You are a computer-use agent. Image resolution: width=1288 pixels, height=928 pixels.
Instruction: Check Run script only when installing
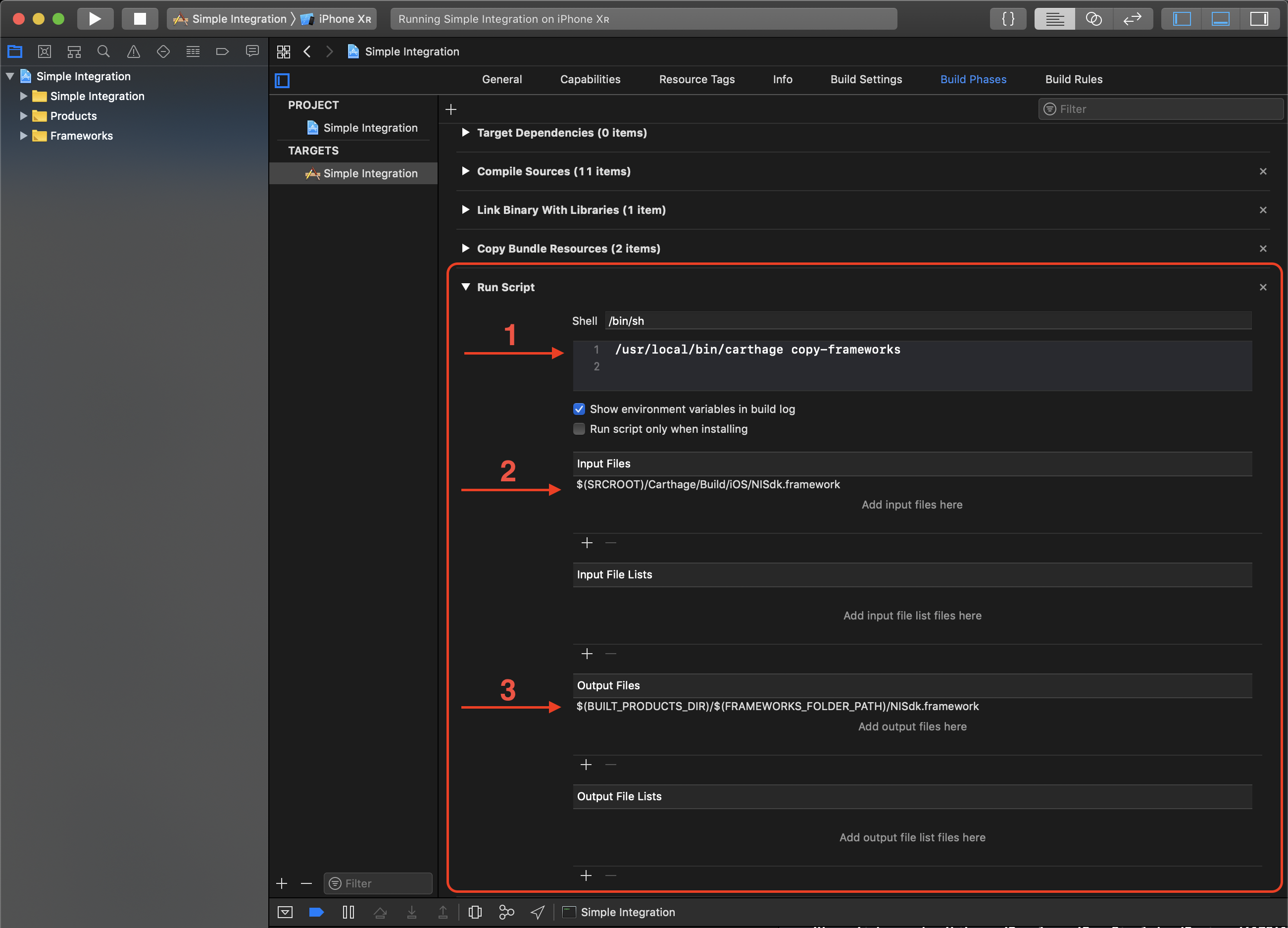click(579, 429)
